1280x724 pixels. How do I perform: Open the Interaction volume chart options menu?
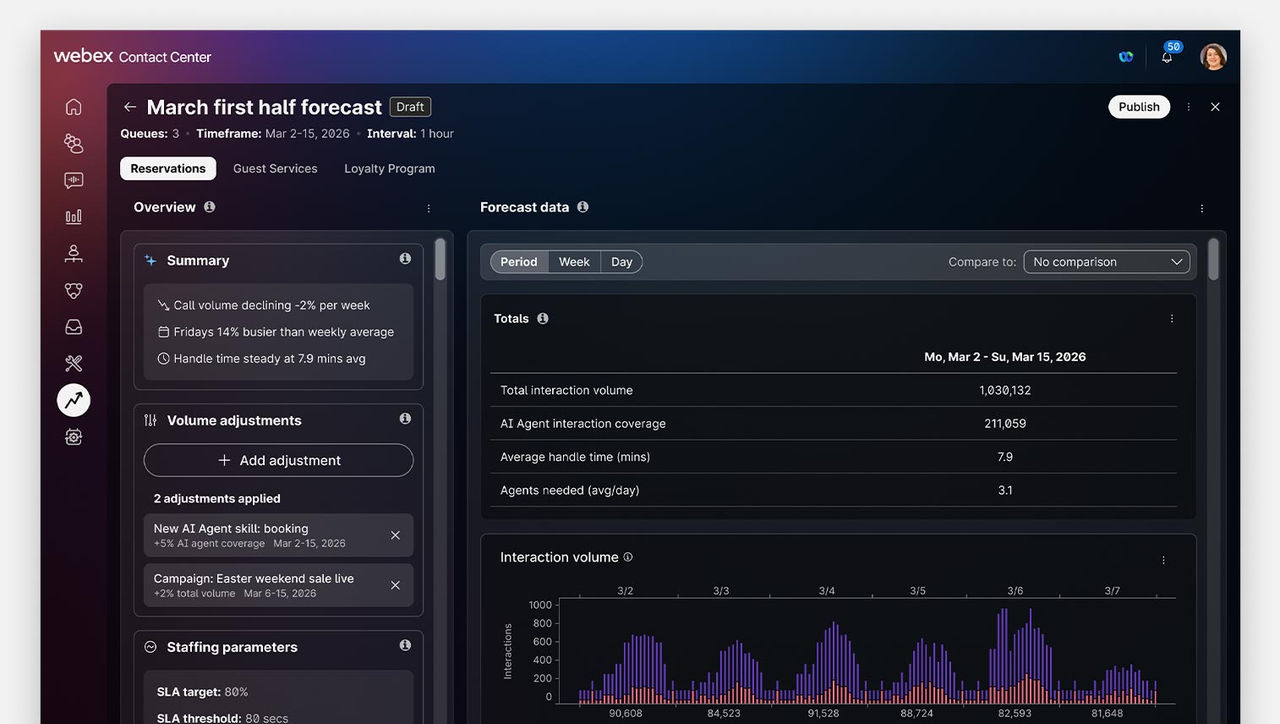(1163, 560)
